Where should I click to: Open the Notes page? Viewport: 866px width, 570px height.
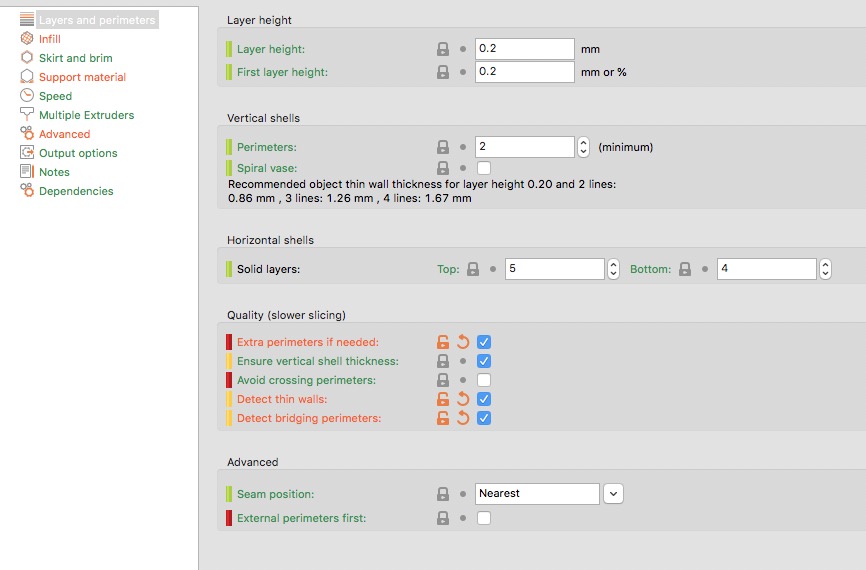pyautogui.click(x=54, y=172)
